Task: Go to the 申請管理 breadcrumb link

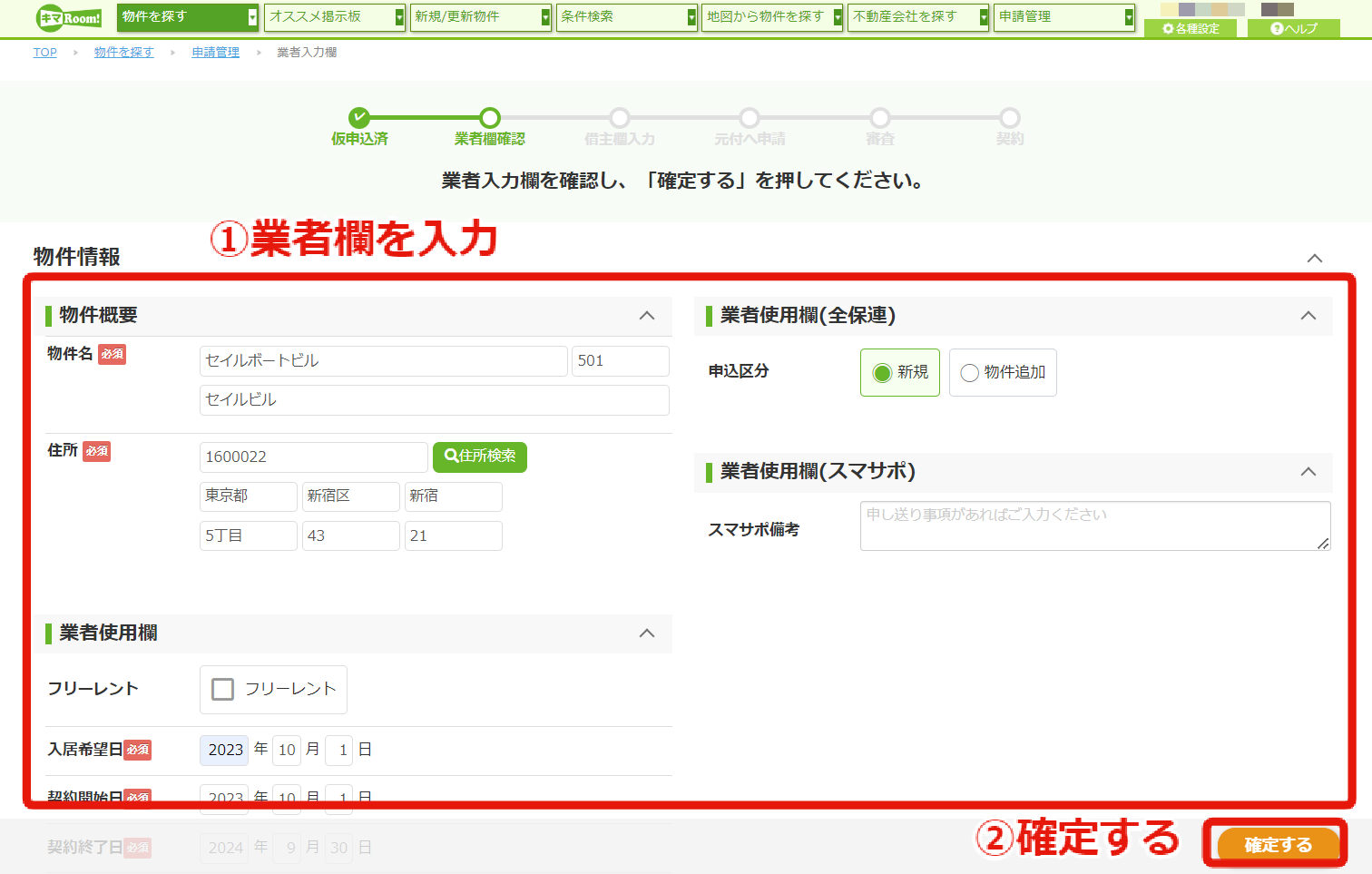Action: 216,53
